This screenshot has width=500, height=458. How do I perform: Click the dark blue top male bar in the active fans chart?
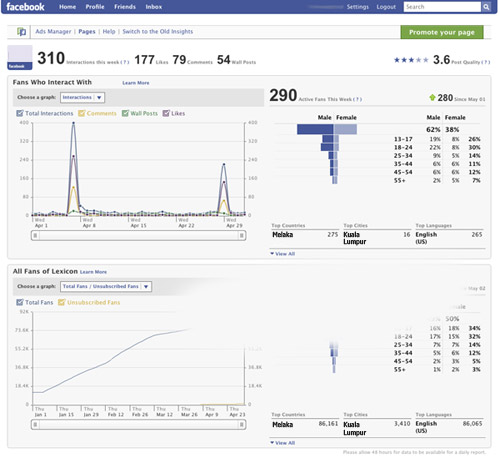coord(315,129)
